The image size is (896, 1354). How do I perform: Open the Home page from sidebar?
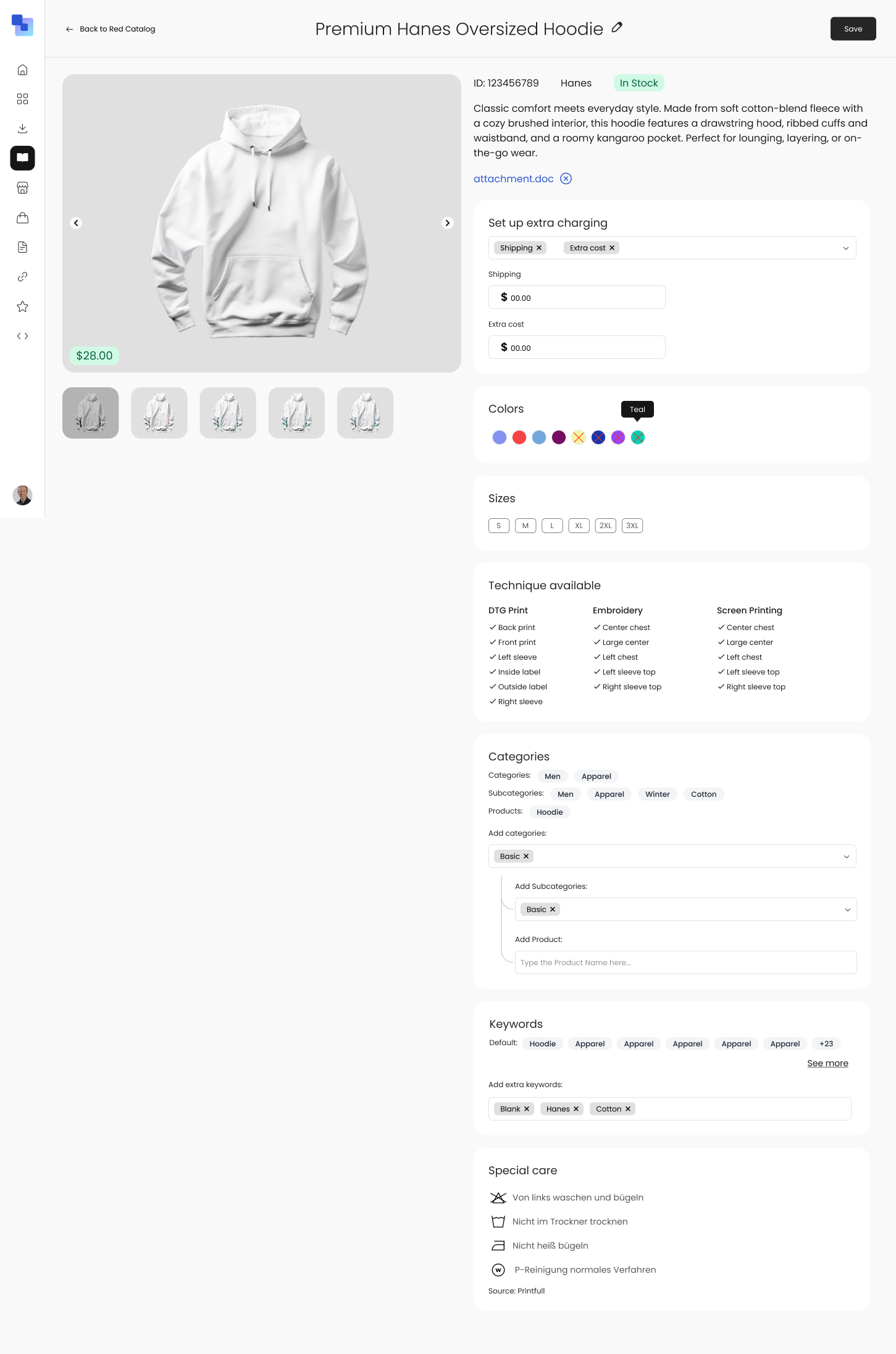coord(22,69)
